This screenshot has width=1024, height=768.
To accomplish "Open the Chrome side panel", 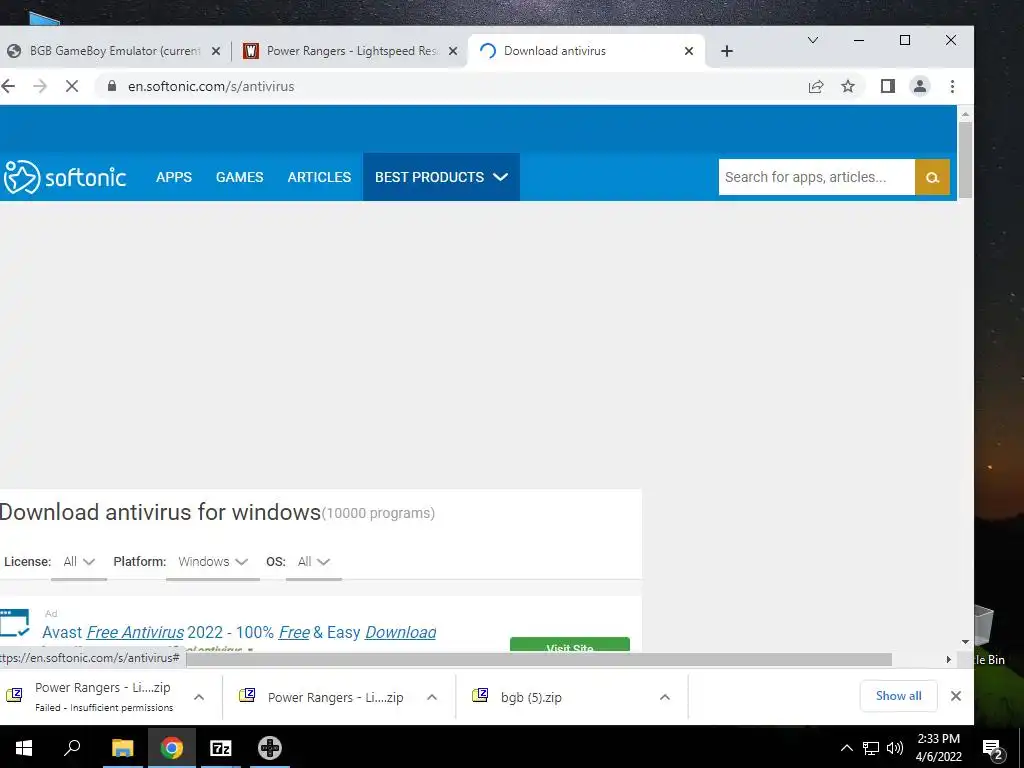I will pos(888,86).
